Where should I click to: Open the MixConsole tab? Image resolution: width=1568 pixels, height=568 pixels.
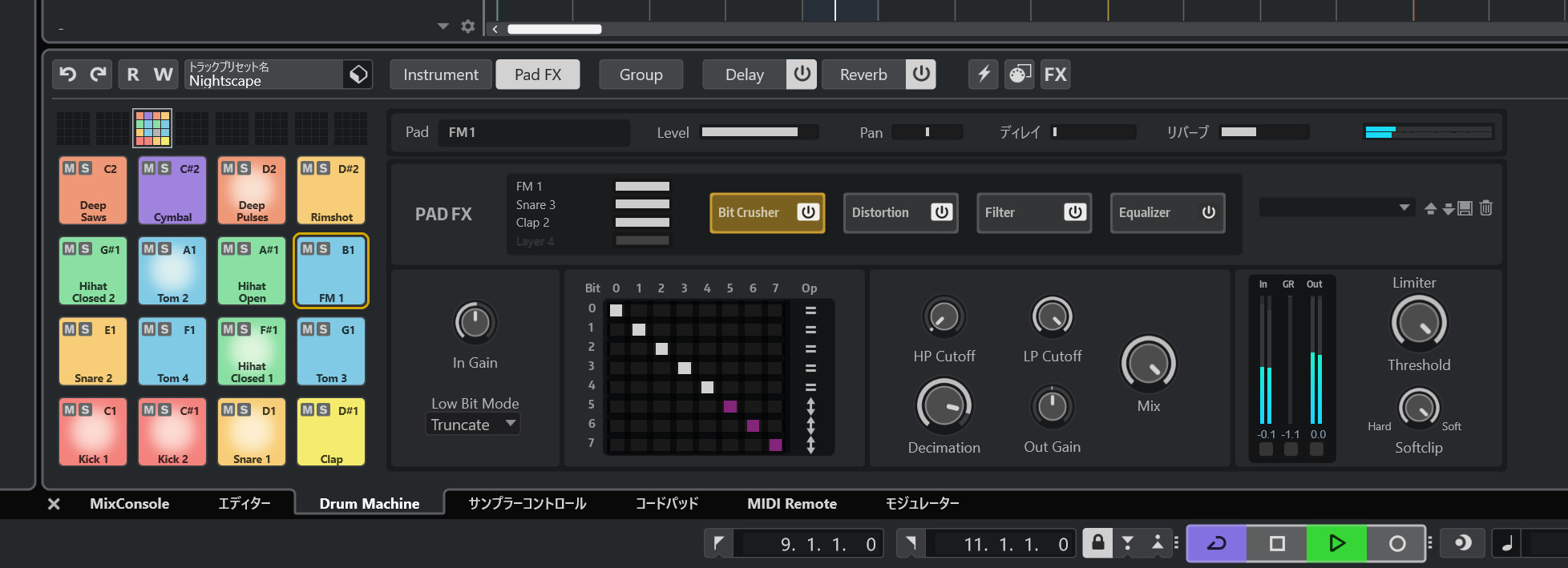pyautogui.click(x=129, y=504)
